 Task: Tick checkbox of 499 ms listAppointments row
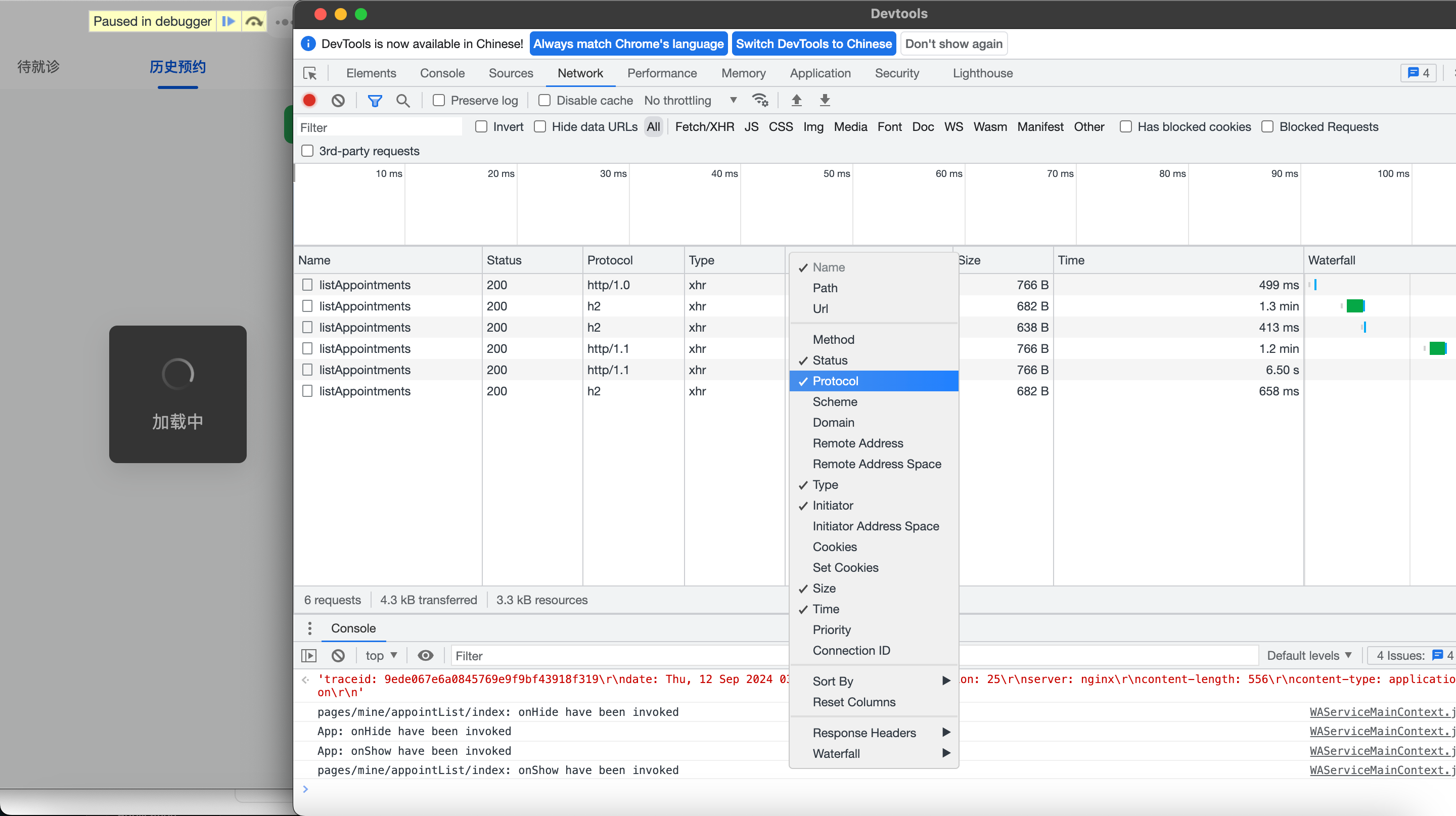(307, 285)
